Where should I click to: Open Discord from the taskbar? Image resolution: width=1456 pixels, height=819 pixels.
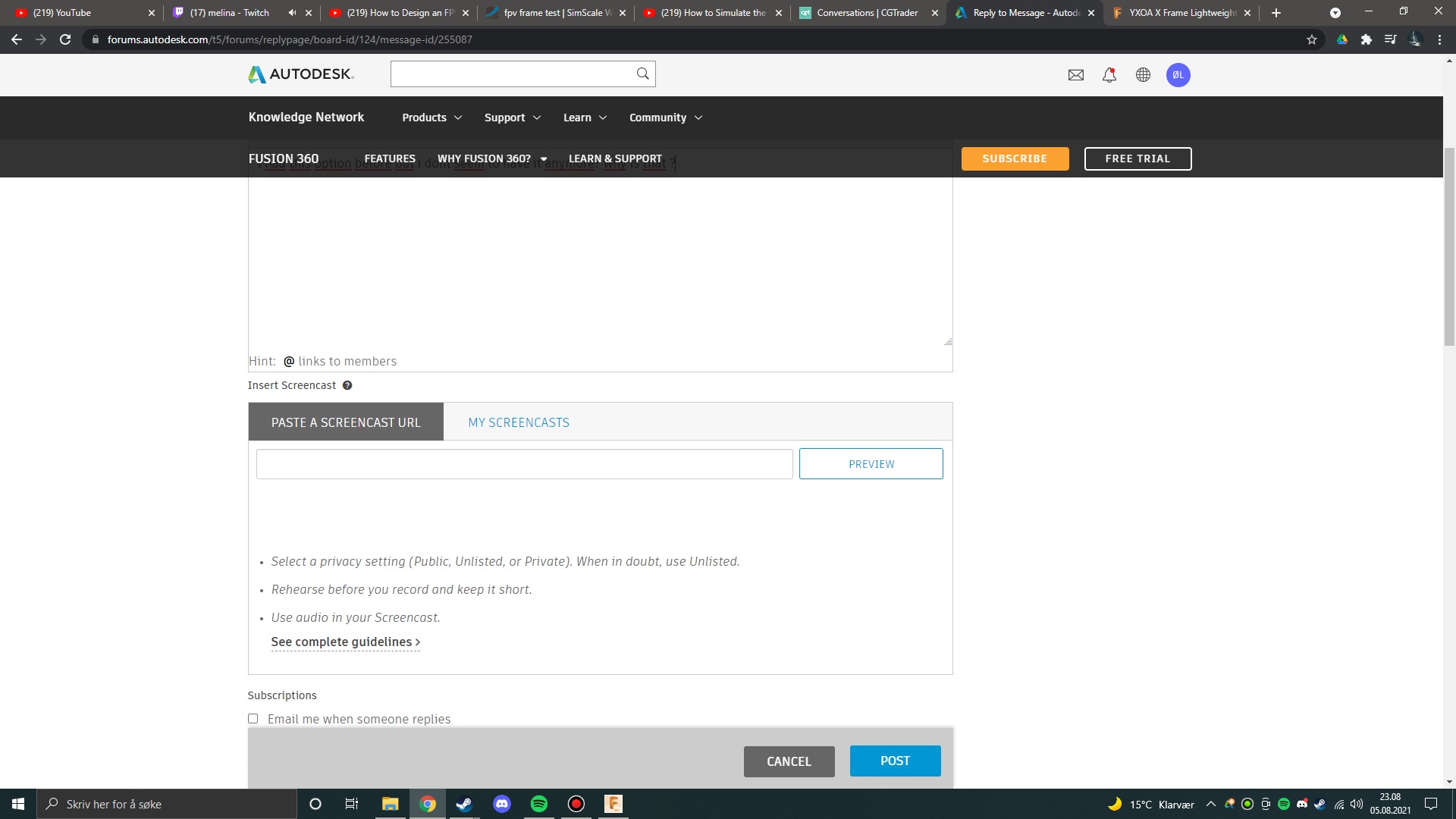pyautogui.click(x=501, y=804)
